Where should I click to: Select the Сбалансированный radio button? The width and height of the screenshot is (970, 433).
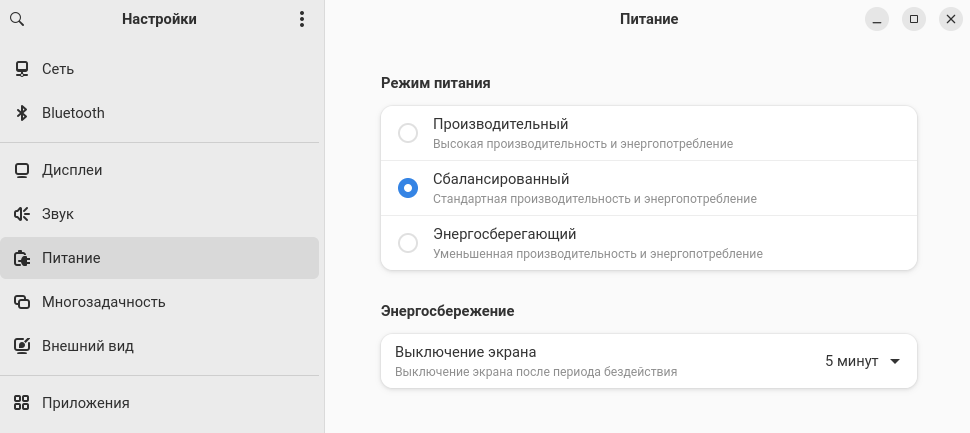coord(408,188)
